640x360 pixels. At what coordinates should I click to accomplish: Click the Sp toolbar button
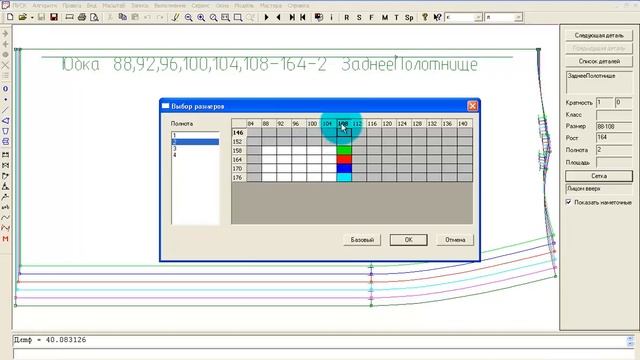(409, 18)
